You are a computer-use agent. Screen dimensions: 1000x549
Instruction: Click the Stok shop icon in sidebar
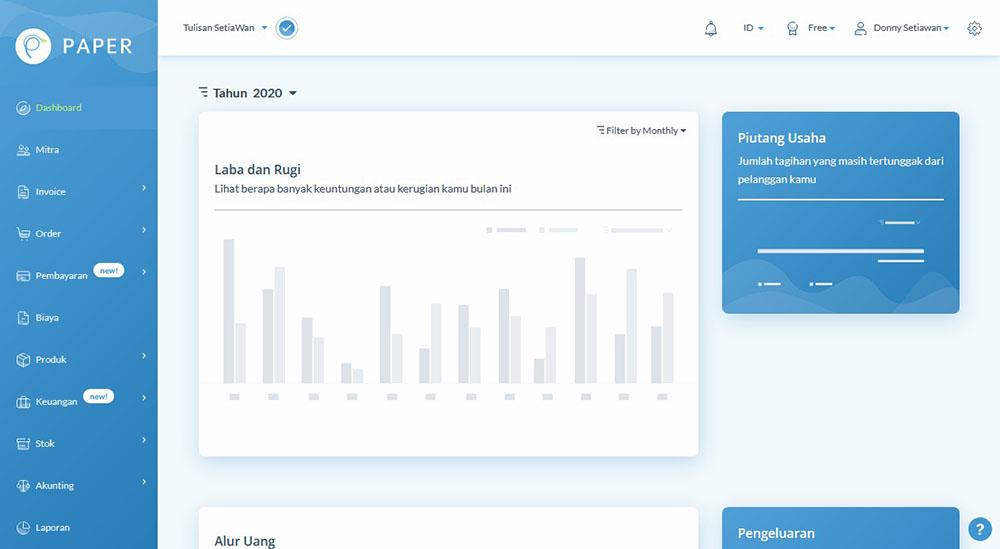(x=23, y=444)
